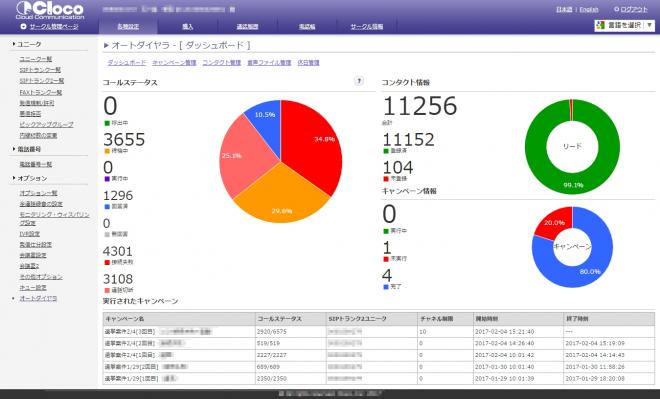Image resolution: width=660 pixels, height=399 pixels.
Task: Click the circle arrow icon beside サークル管理ページ
Action: tap(23, 27)
